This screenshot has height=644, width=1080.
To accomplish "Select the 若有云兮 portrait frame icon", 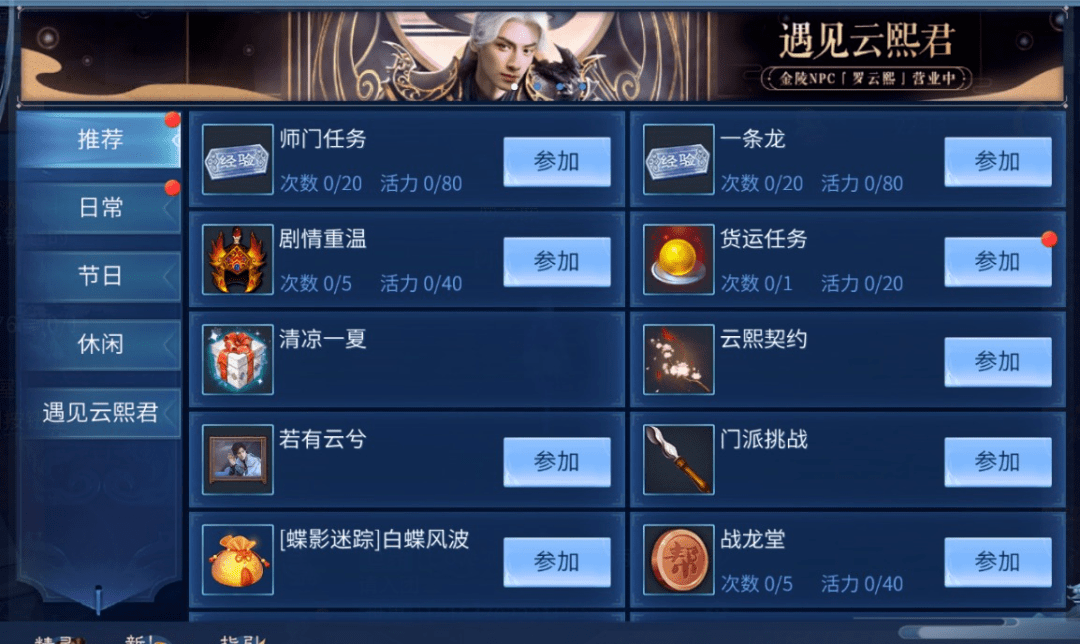I will pyautogui.click(x=238, y=459).
